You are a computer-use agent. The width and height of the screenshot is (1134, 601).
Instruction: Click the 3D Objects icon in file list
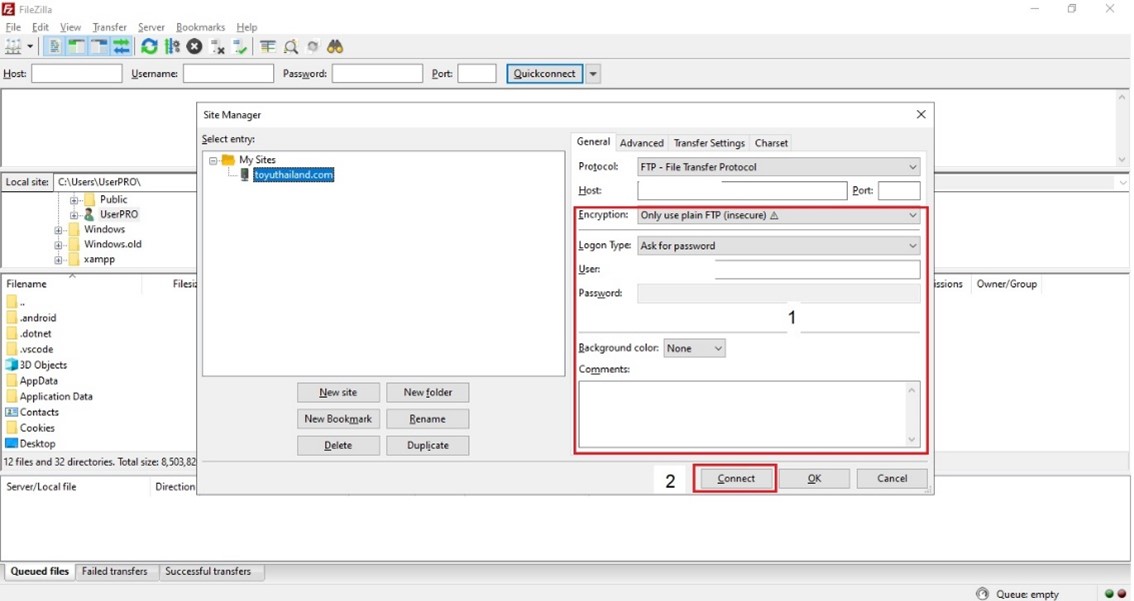tap(12, 365)
